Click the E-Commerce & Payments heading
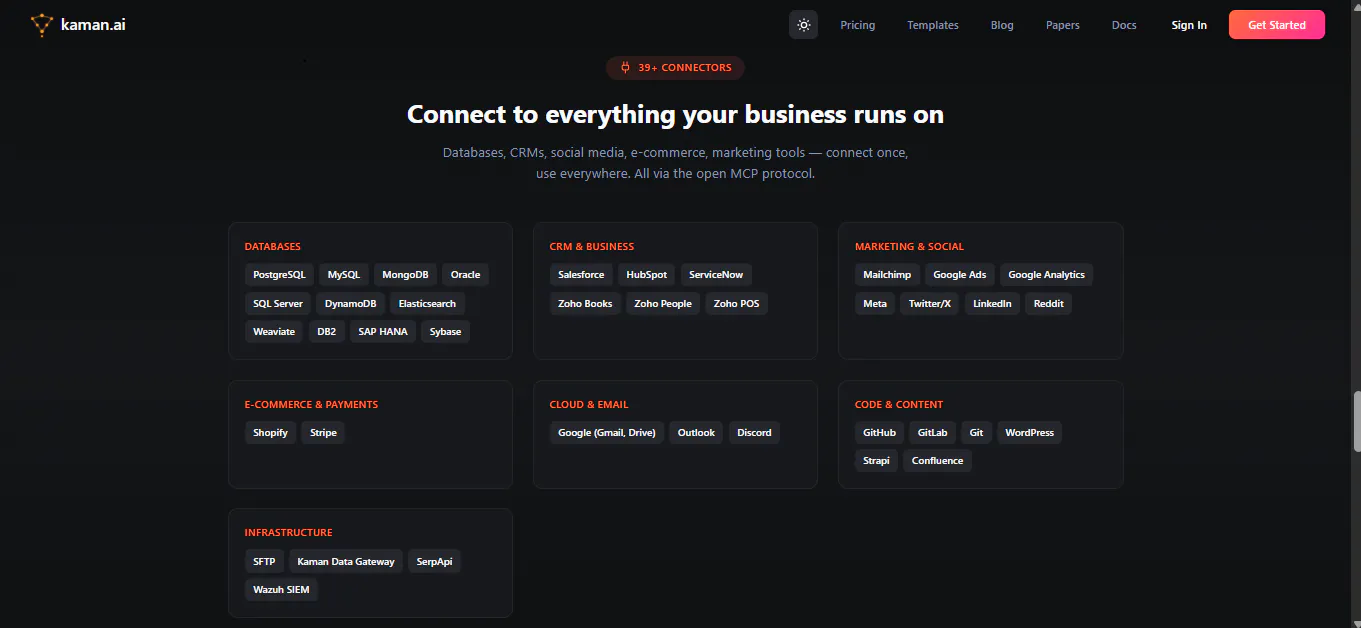Screen dimensions: 1361x628 [311, 405]
